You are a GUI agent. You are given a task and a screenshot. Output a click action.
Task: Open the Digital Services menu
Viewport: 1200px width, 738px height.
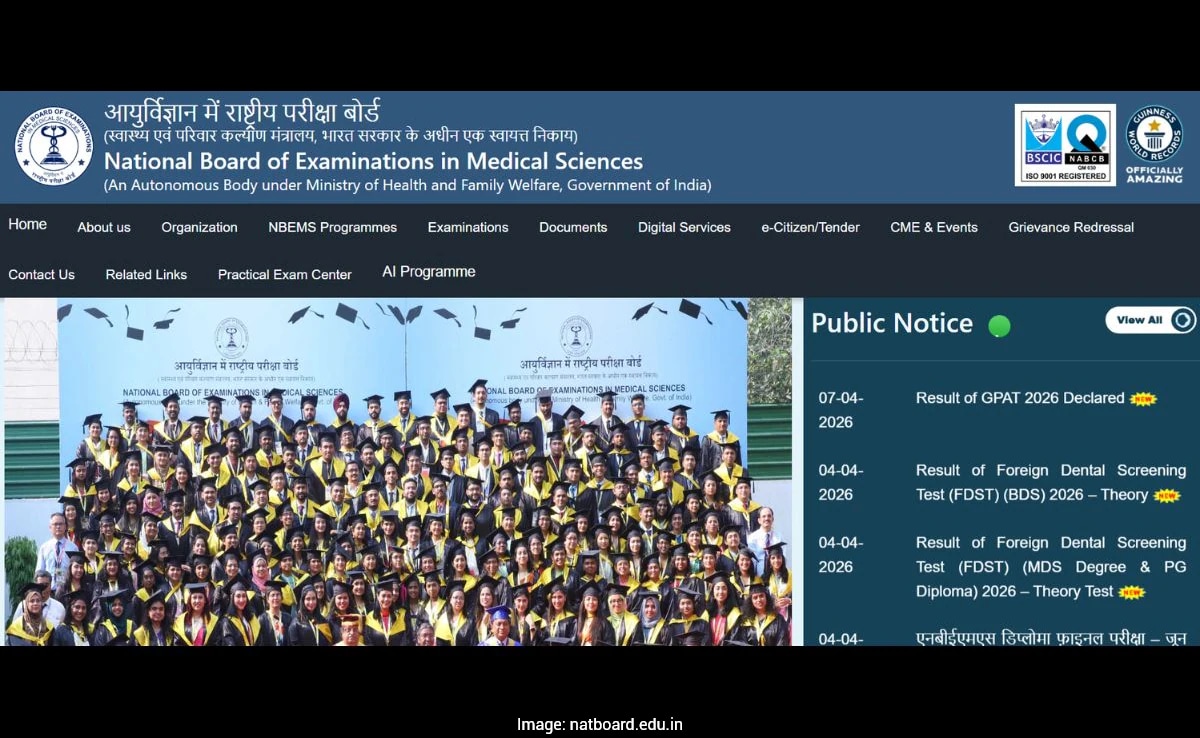tap(684, 228)
